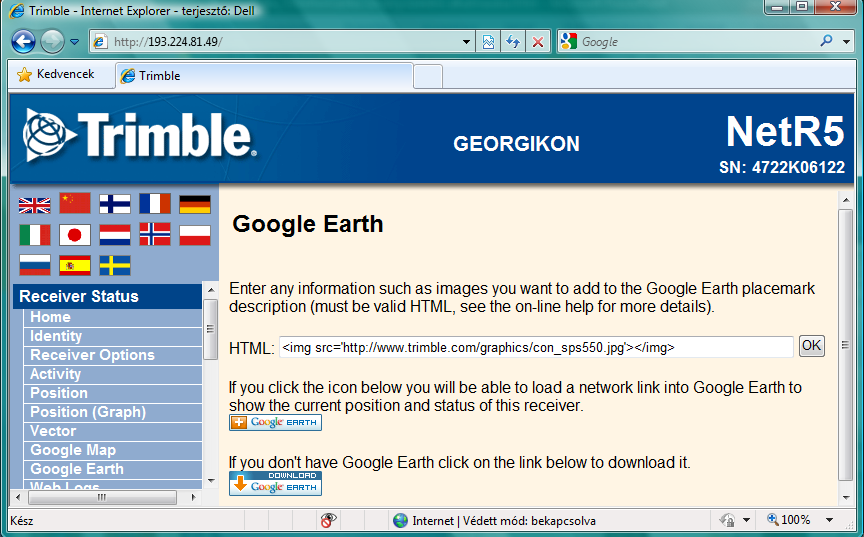
Task: Click the Google Earth network link icon
Action: [x=276, y=422]
